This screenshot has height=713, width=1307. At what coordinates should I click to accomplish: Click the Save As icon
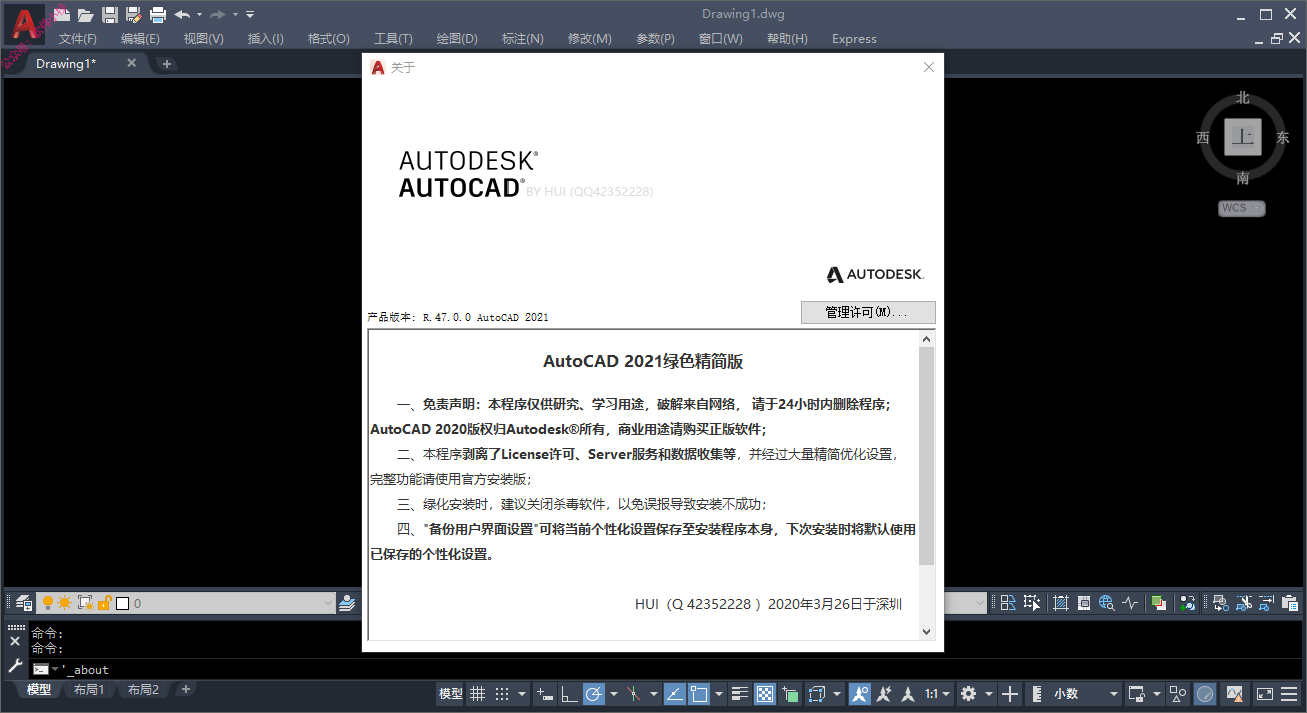coord(134,14)
